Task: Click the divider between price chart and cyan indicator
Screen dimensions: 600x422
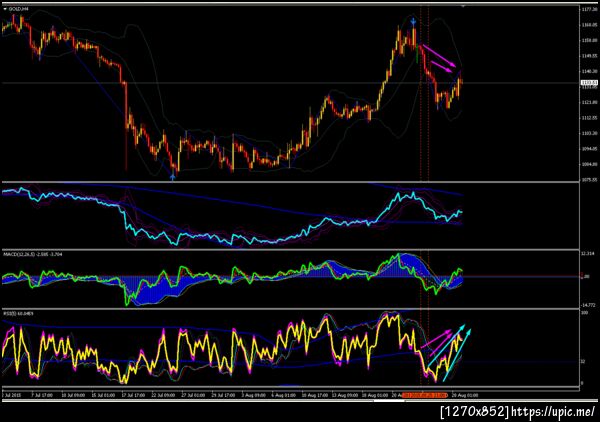Action: [x=291, y=182]
